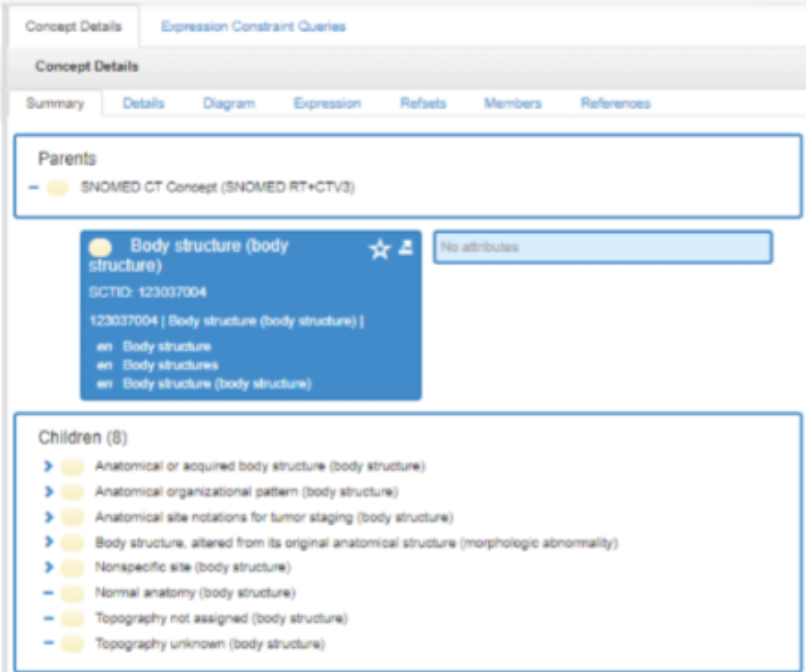
Task: Collapse the SNOMED CT Concept parent entry
Action: pos(35,187)
